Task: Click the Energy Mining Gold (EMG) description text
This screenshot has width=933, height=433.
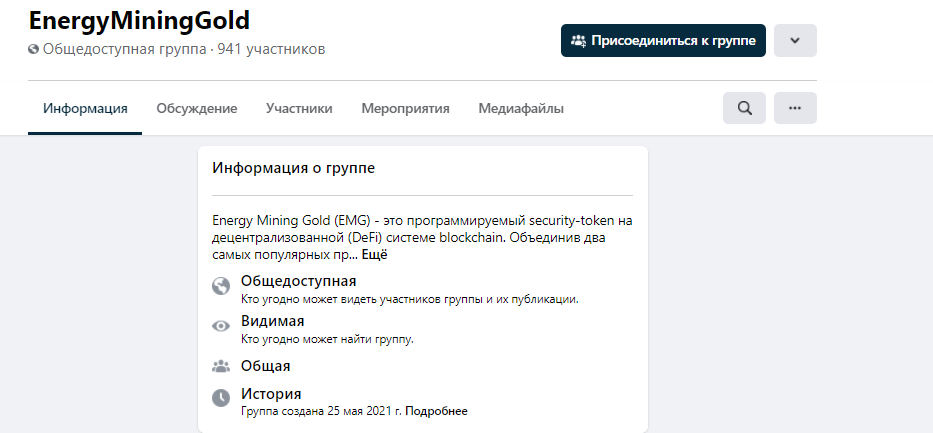Action: click(422, 238)
